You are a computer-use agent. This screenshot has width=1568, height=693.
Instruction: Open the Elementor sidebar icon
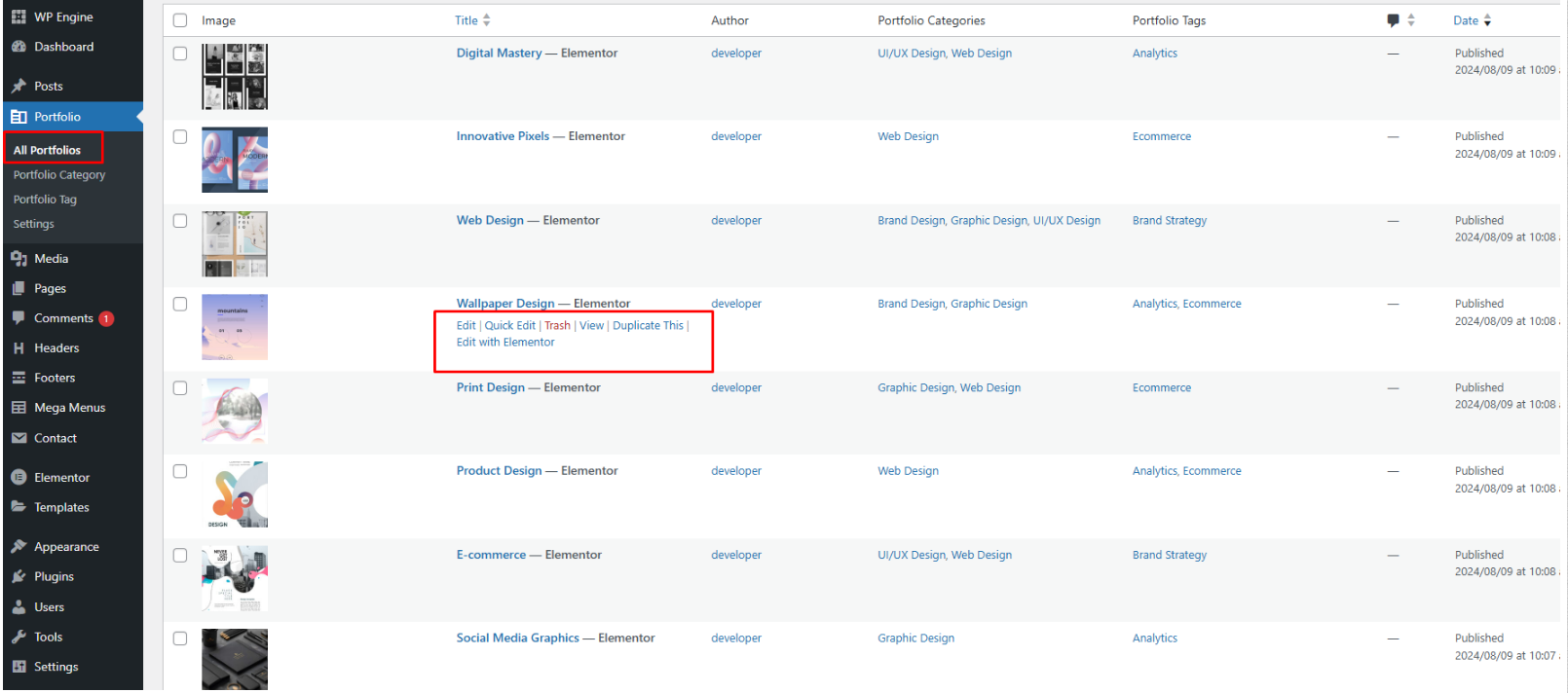click(19, 477)
